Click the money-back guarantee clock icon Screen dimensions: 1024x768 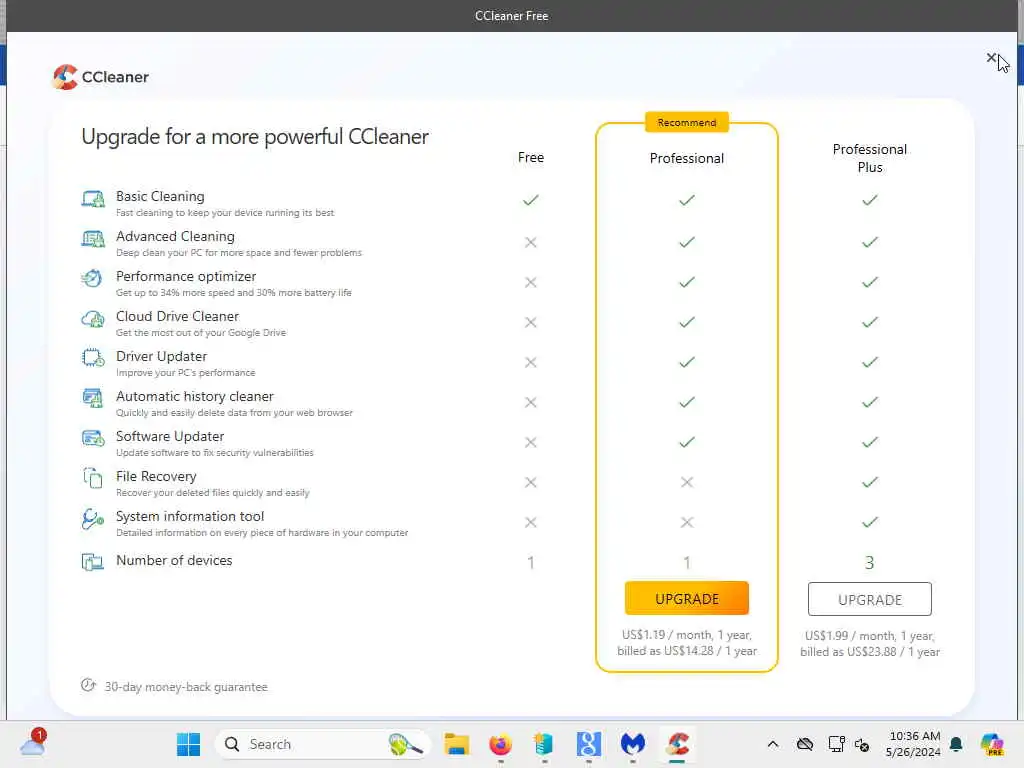click(88, 685)
